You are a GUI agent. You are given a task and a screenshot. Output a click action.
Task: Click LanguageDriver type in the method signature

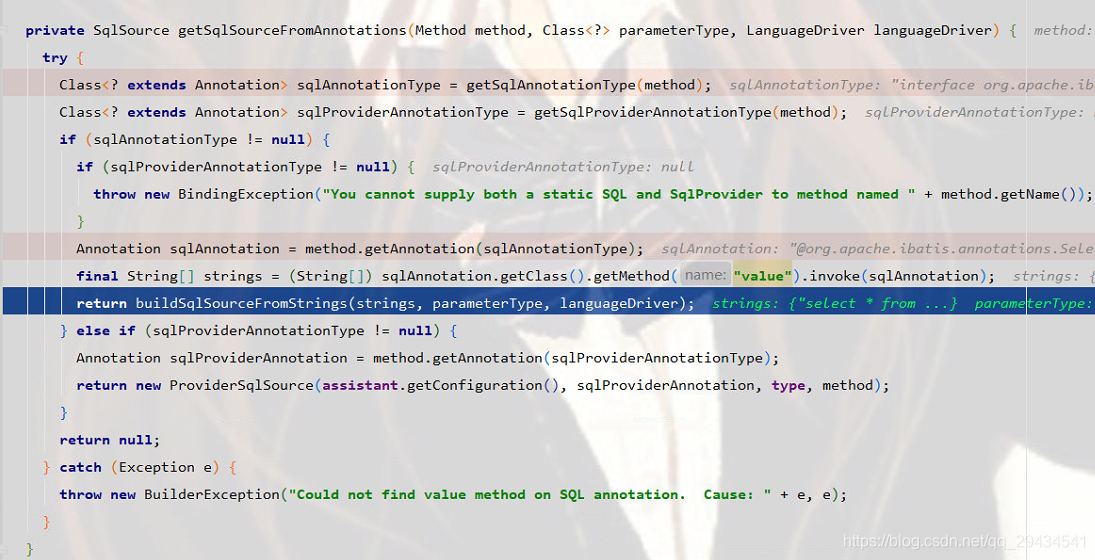tap(805, 30)
